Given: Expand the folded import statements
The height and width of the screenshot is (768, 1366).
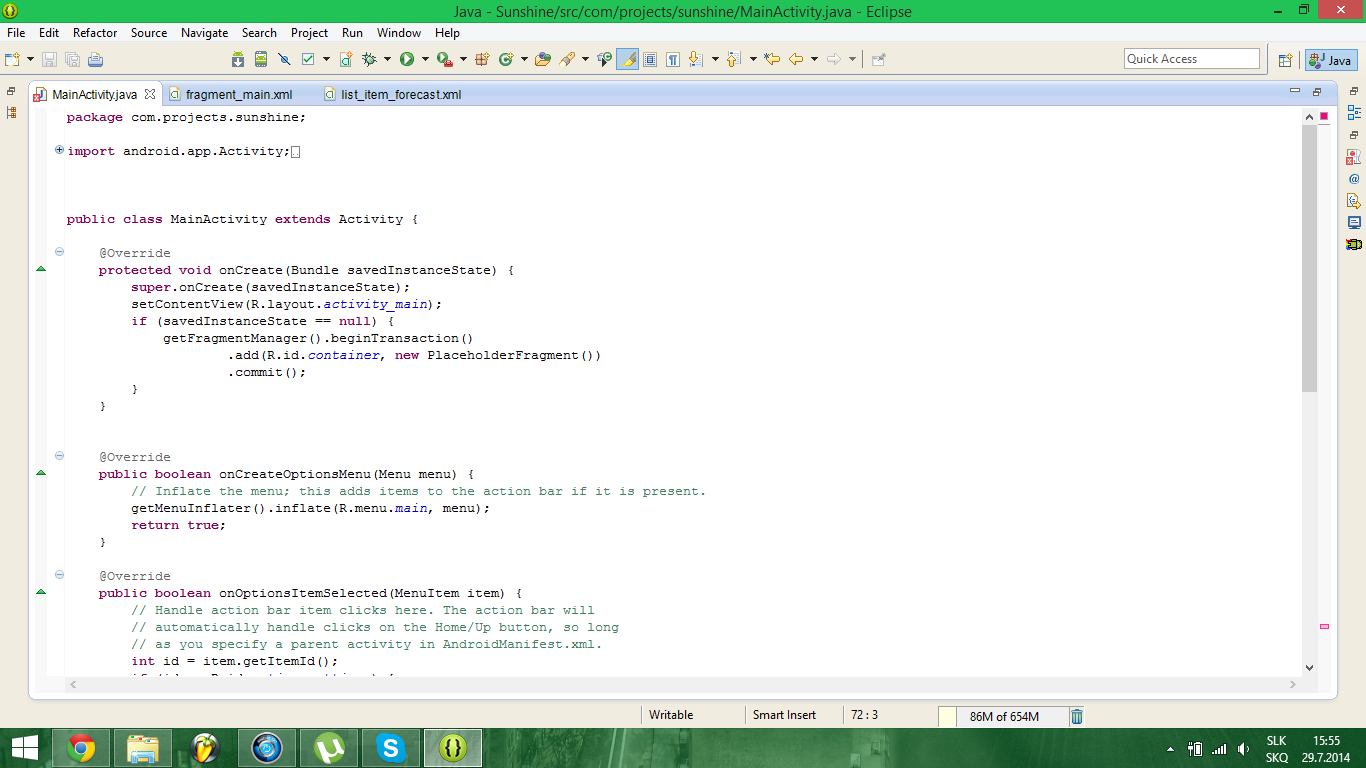Looking at the screenshot, I should [59, 151].
